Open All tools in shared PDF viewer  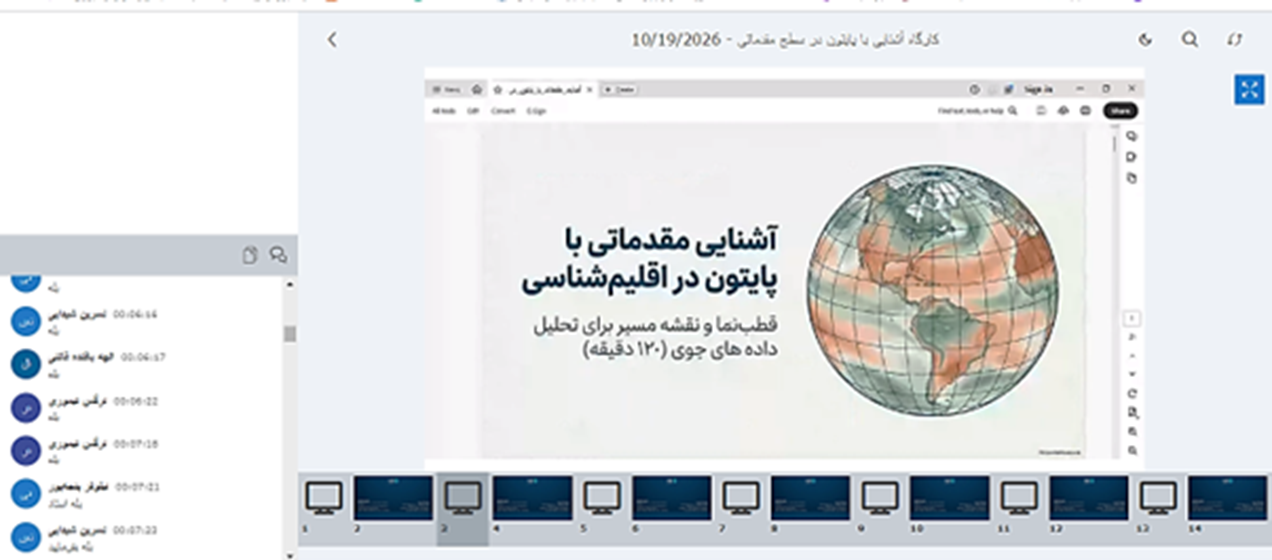443,111
